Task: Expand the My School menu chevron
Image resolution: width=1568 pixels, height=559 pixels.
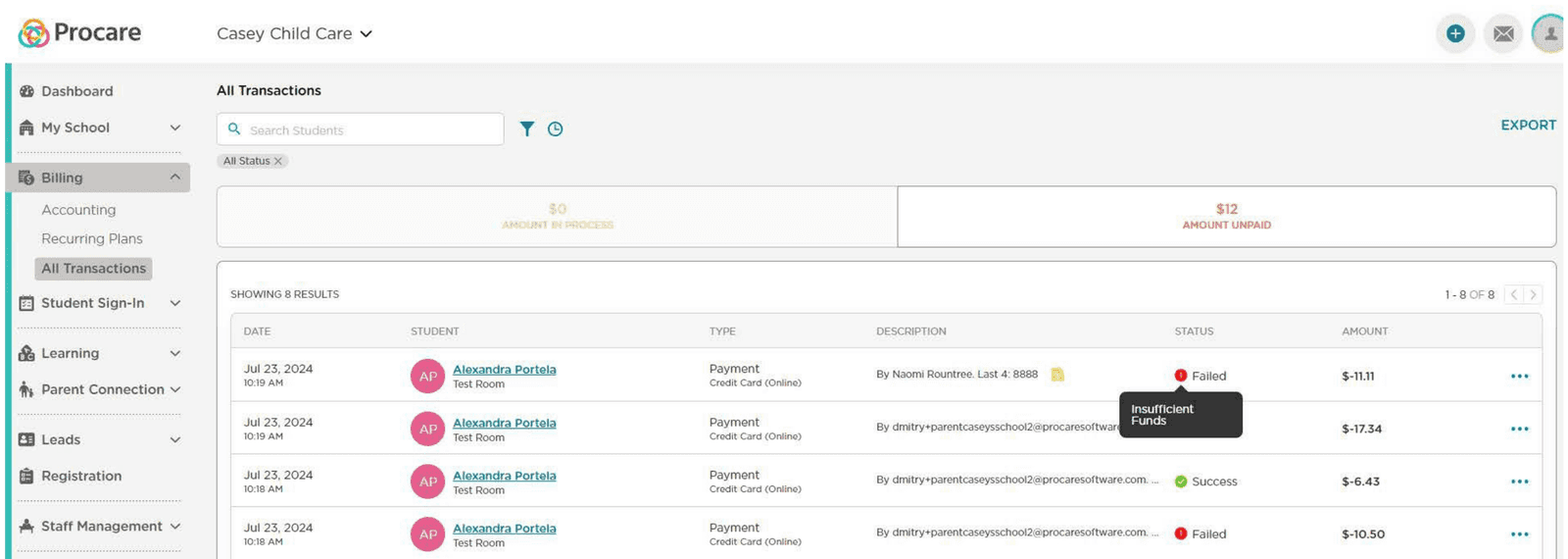Action: click(x=175, y=127)
